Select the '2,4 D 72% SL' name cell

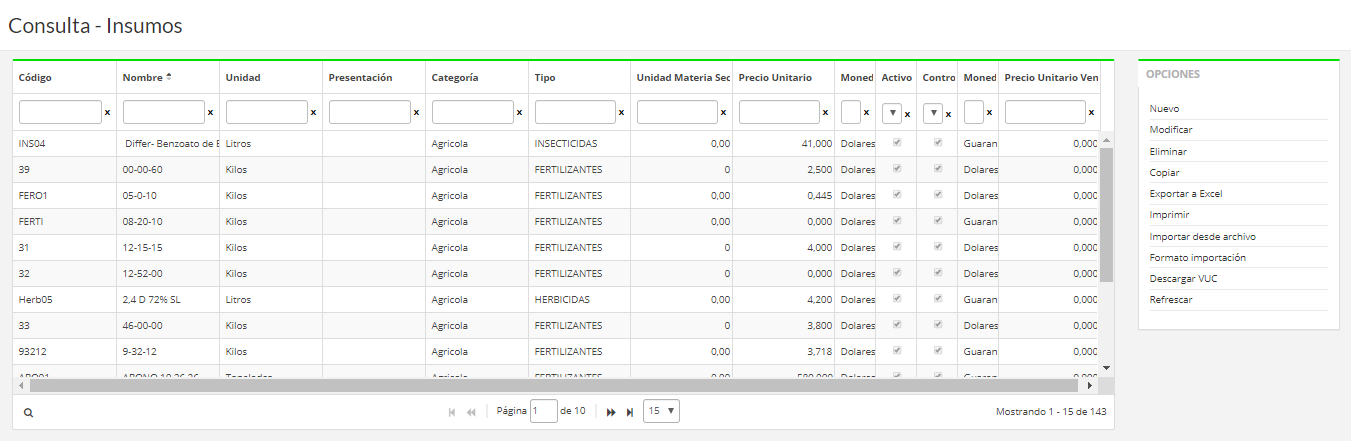click(168, 299)
